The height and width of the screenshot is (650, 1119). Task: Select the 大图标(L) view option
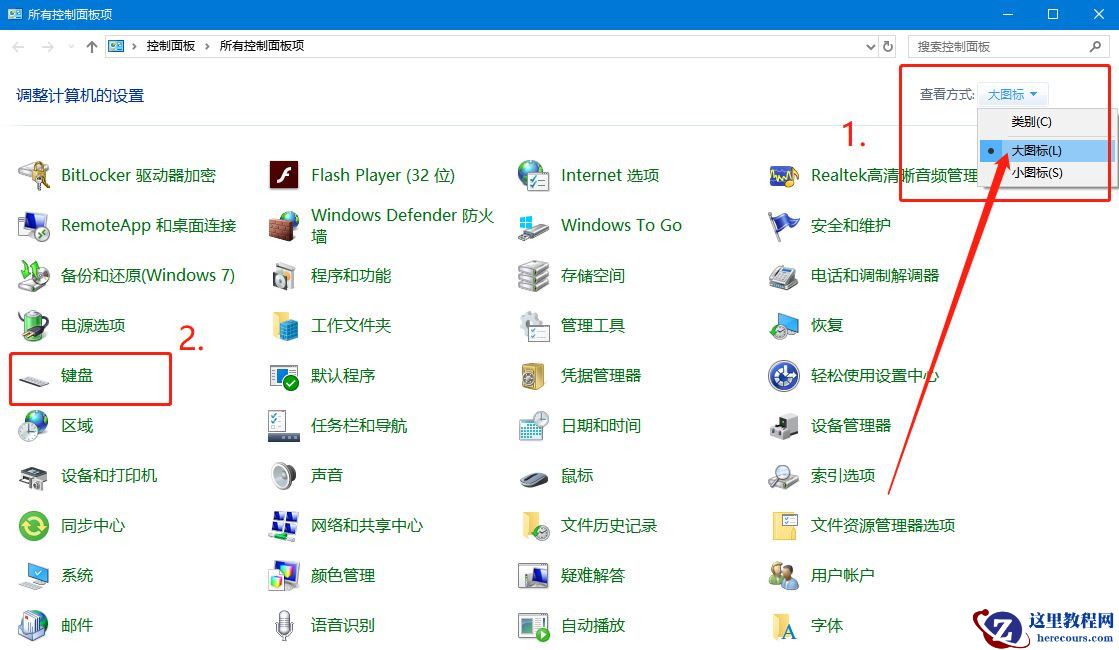[1038, 148]
